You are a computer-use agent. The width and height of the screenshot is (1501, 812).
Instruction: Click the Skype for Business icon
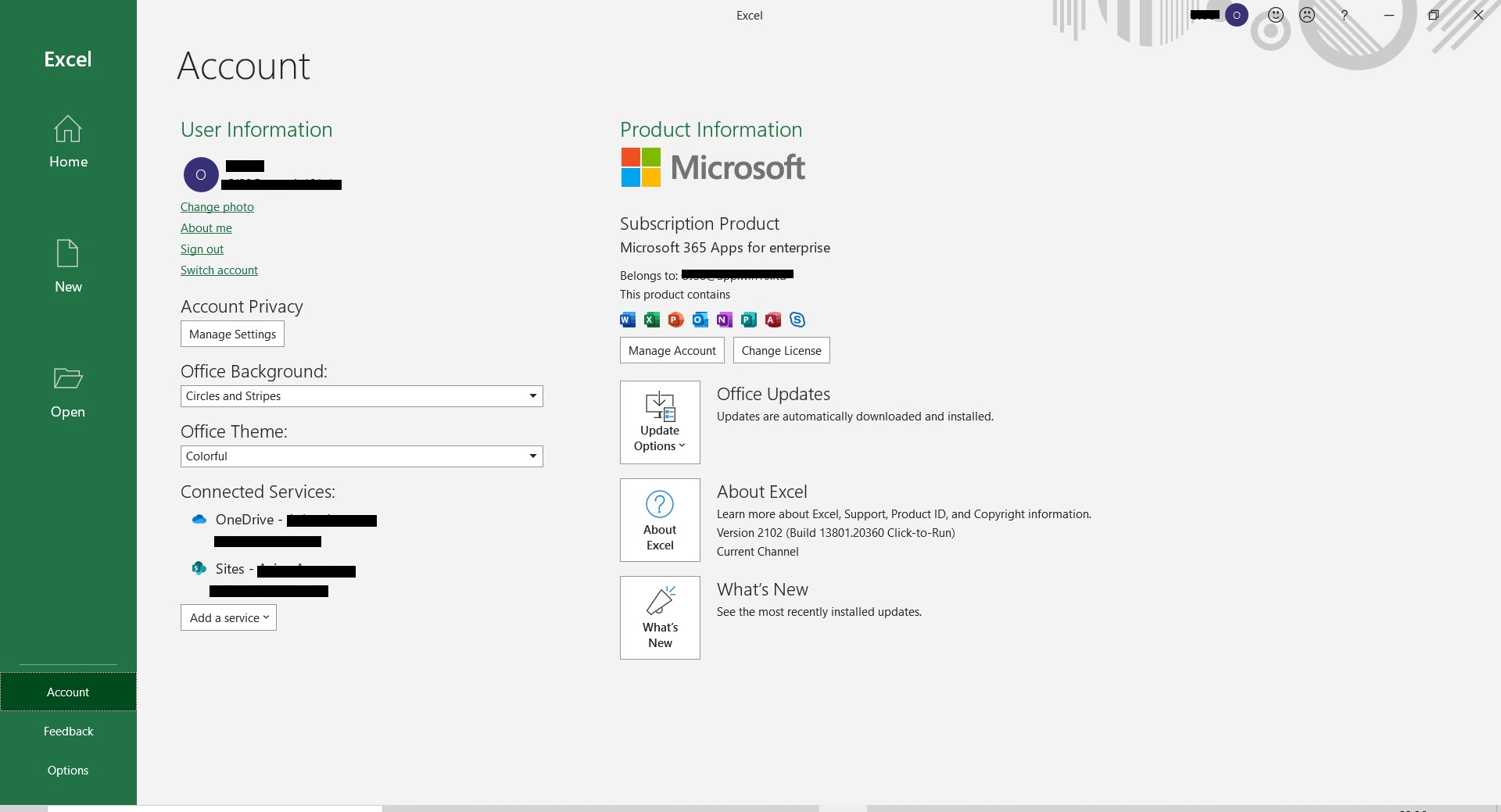[797, 319]
